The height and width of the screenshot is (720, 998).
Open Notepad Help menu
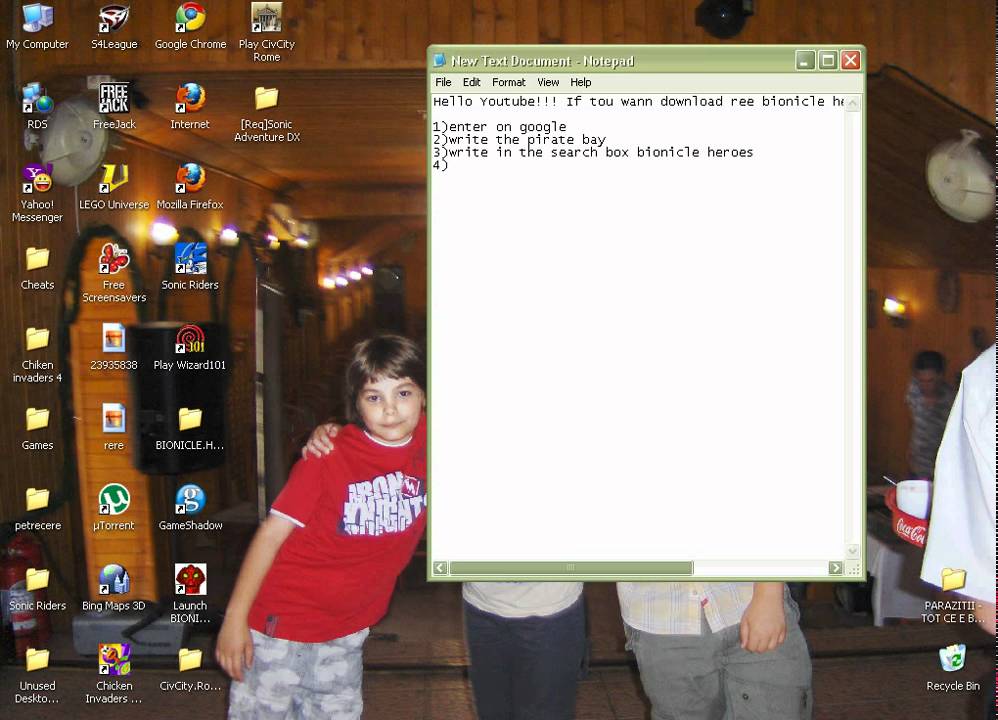pos(580,82)
